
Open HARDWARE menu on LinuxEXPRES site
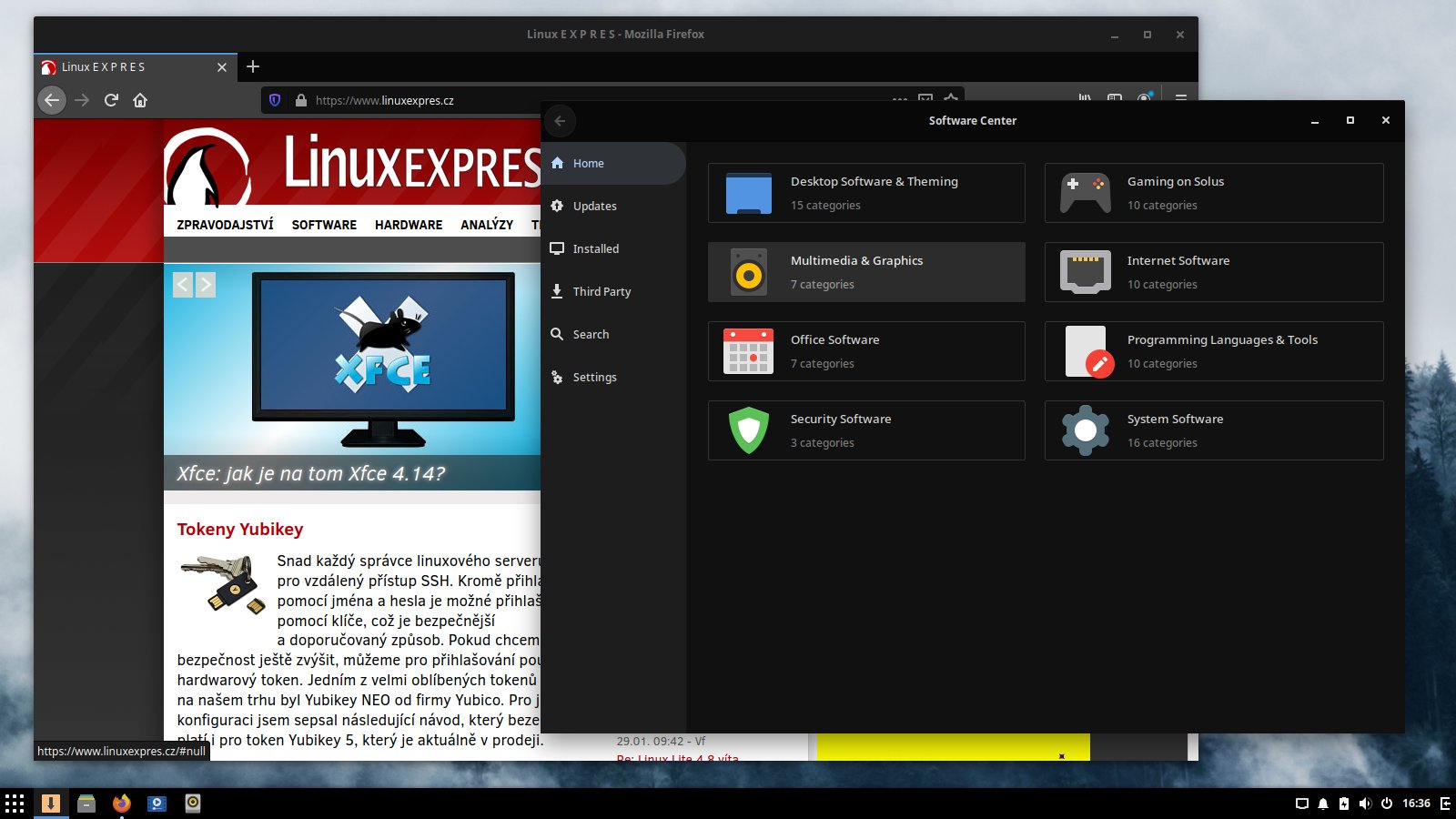(409, 225)
